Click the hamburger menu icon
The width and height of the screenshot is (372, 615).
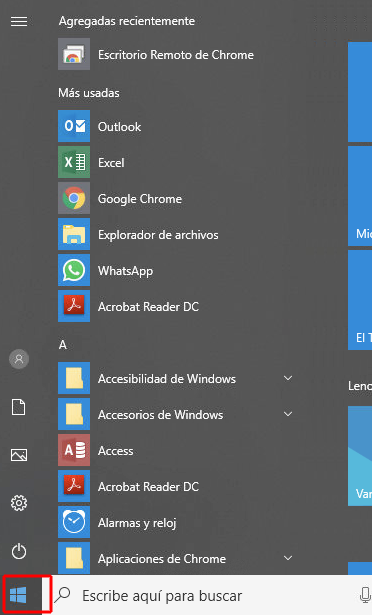coord(19,21)
